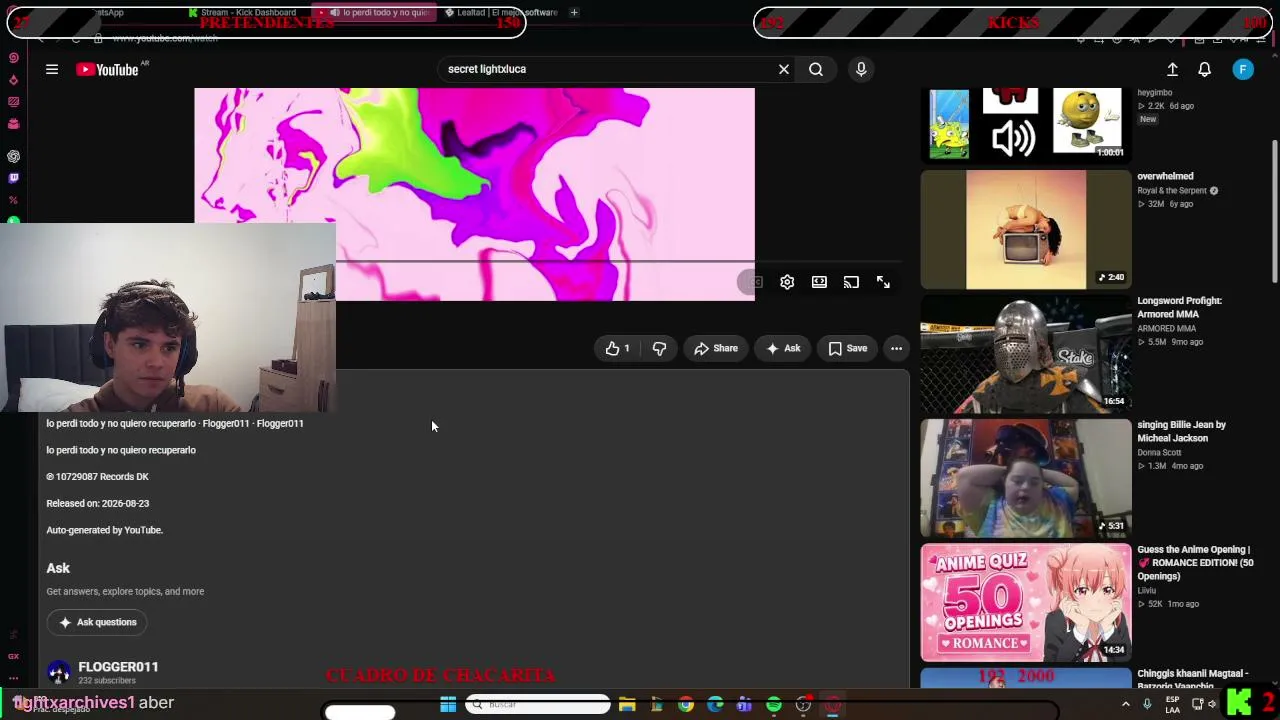The height and width of the screenshot is (720, 1280).
Task: Dislike the video with thumbs down
Action: pos(659,348)
